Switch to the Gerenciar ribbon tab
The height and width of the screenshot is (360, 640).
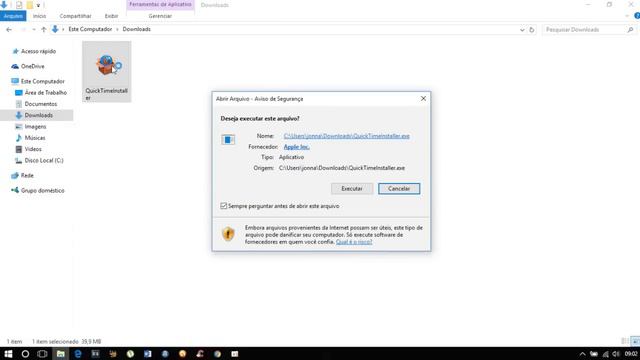(160, 16)
